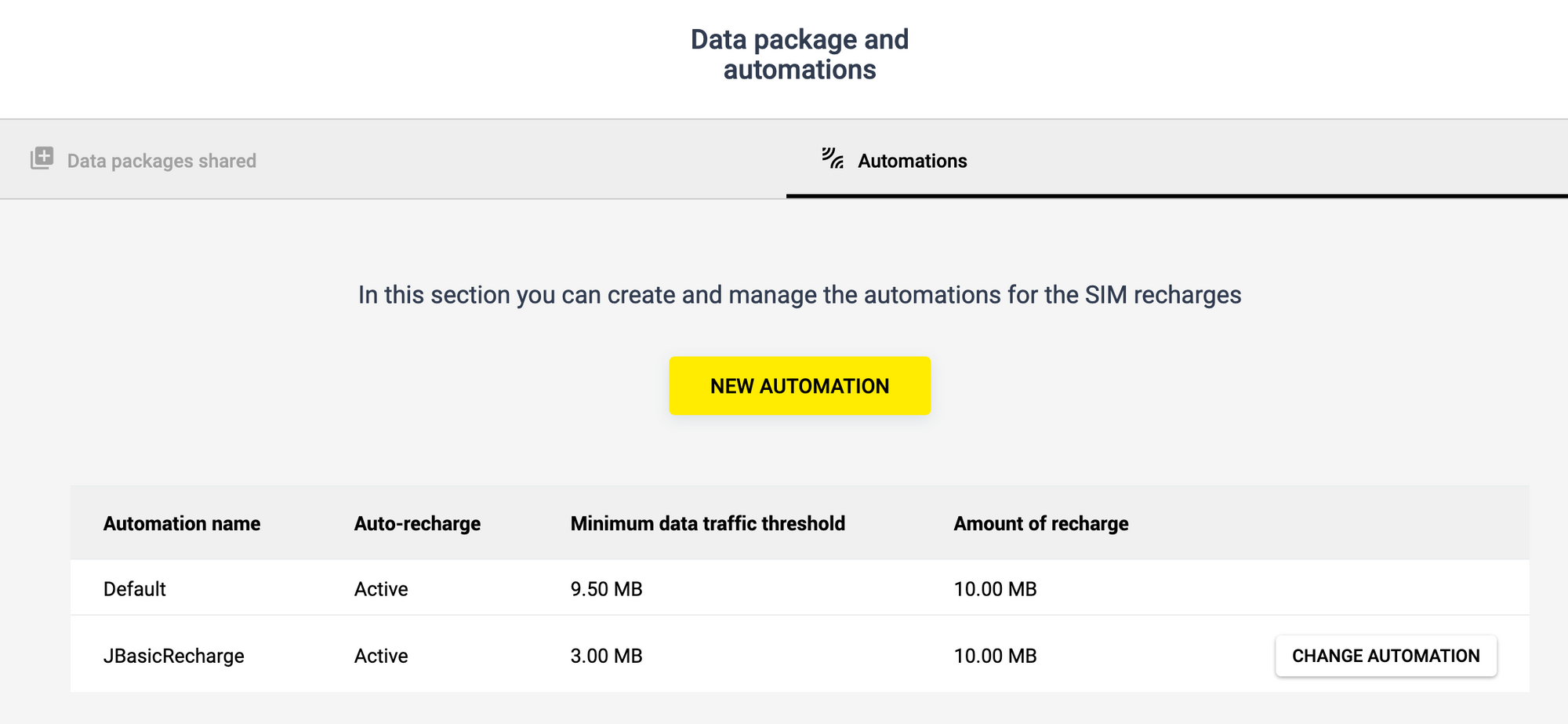Click the Data package and automations heading

(x=800, y=54)
